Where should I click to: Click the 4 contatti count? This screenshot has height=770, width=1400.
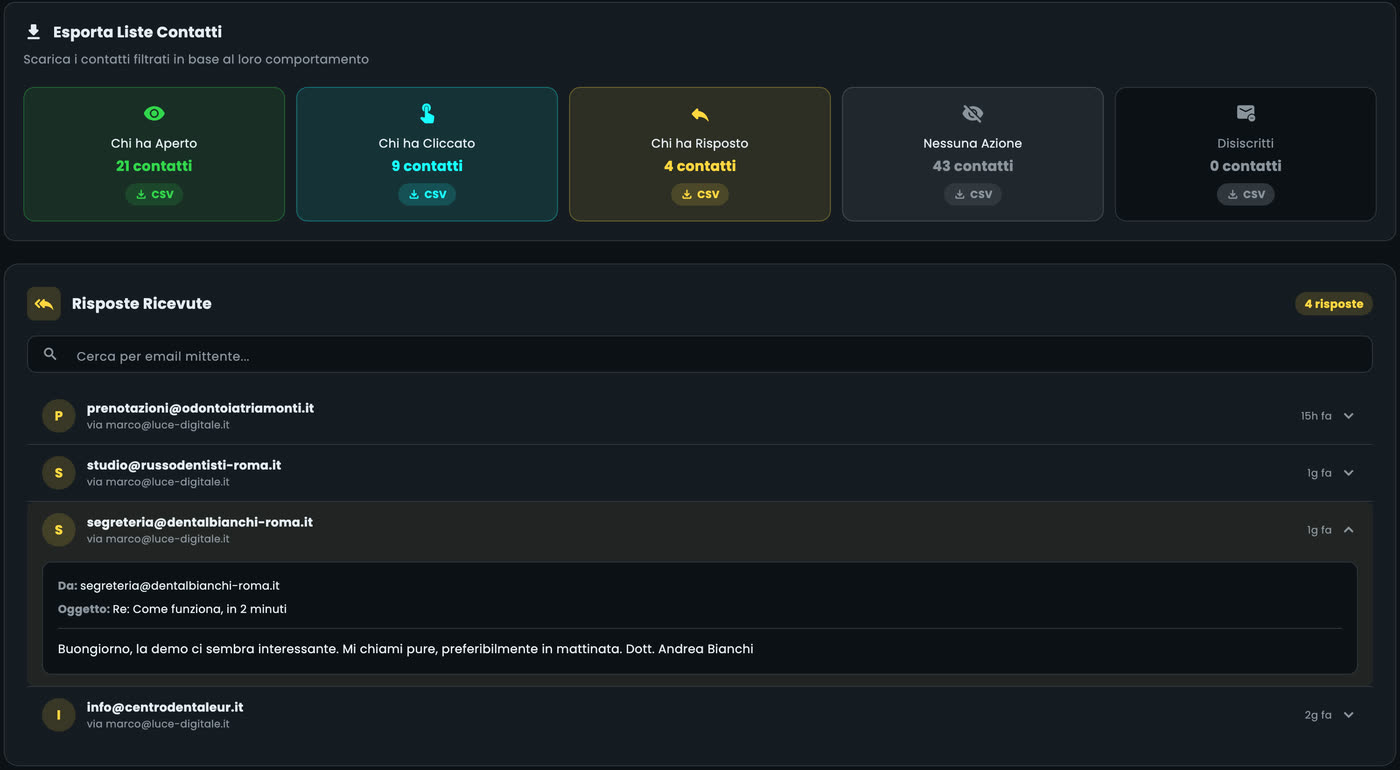coord(700,166)
